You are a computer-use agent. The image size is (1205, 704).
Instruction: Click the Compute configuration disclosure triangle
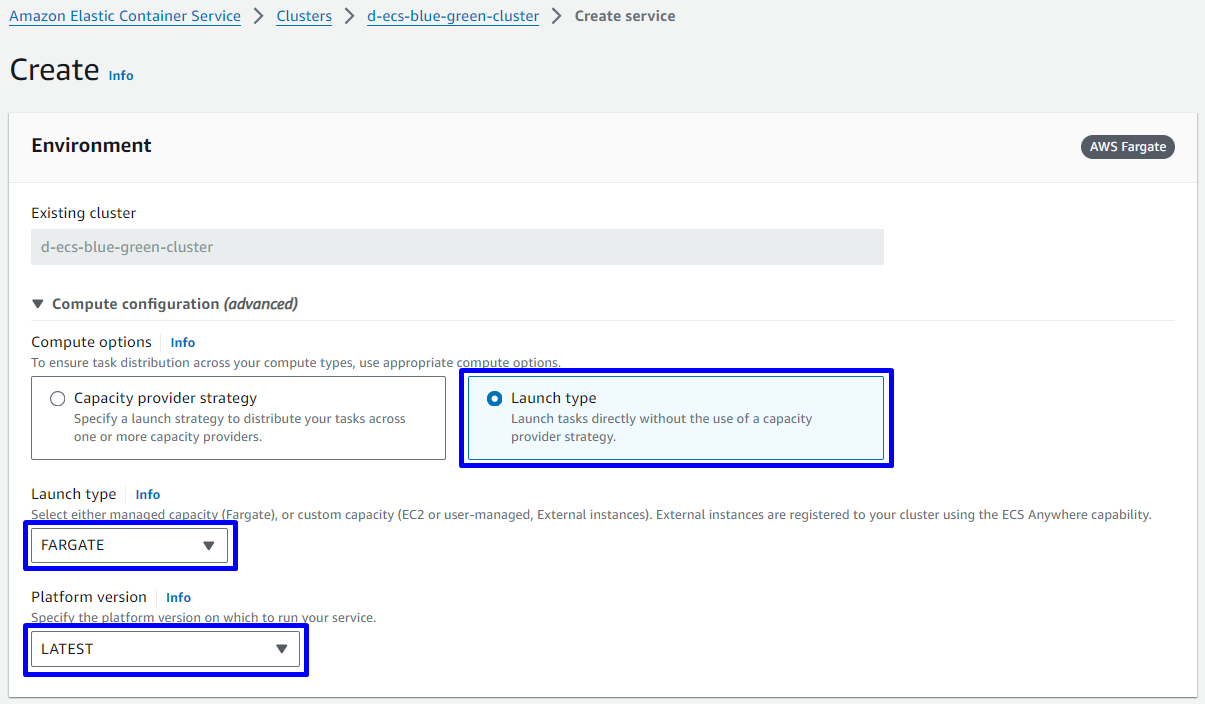tap(38, 304)
